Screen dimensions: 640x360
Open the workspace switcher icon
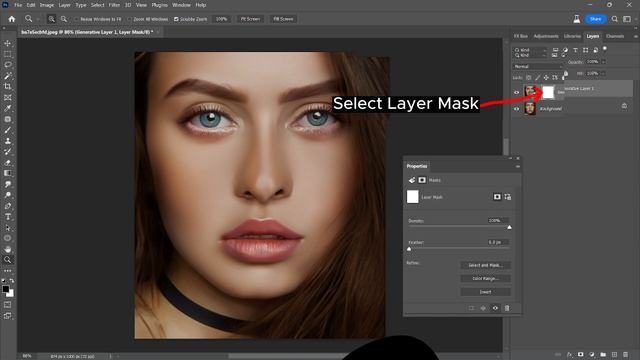pyautogui.click(x=627, y=19)
